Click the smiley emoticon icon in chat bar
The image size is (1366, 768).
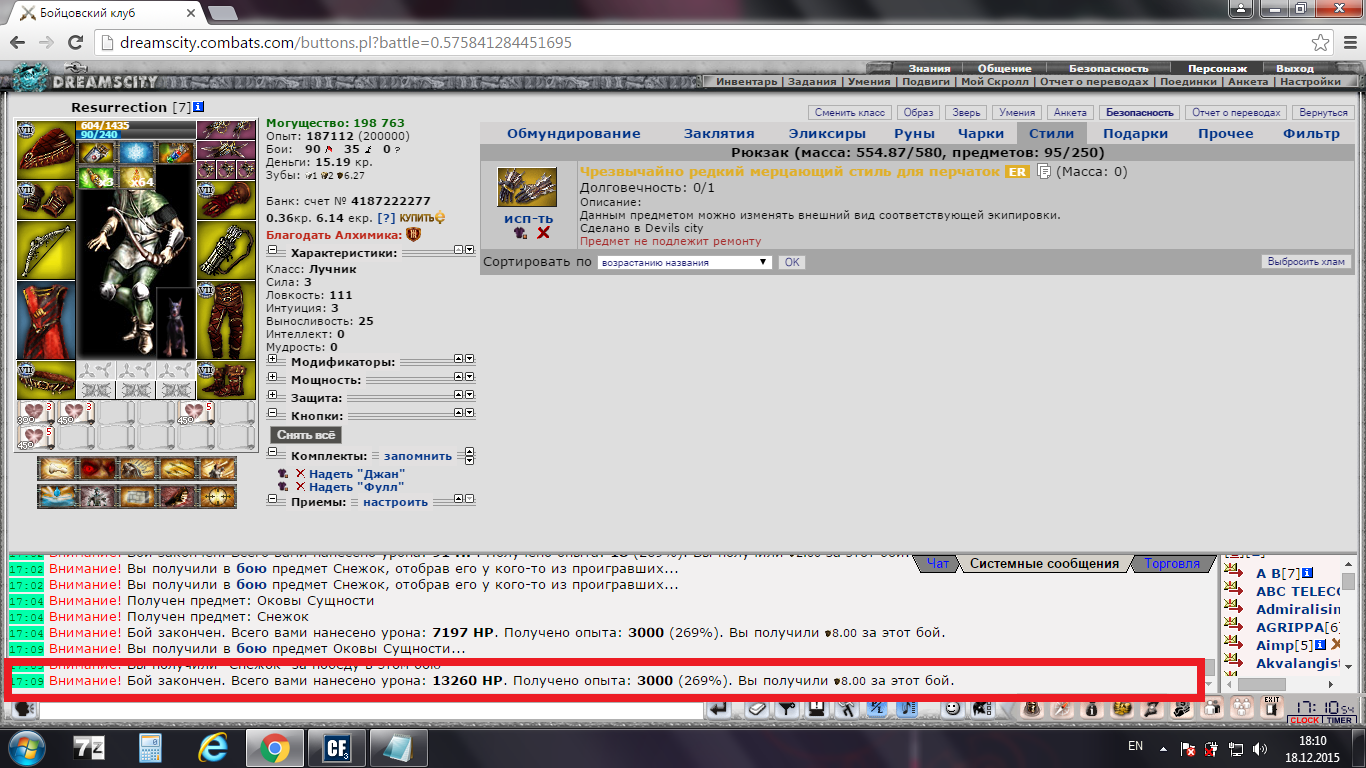952,708
